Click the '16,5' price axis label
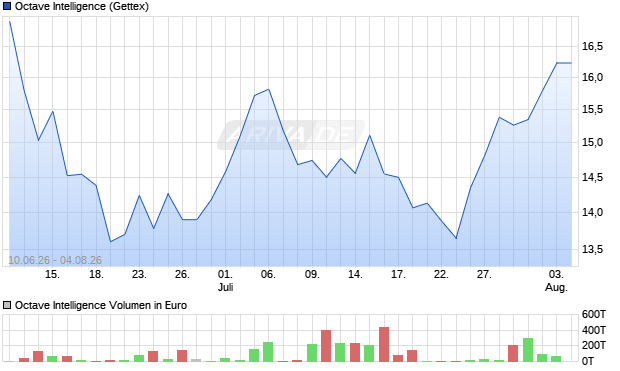 point(592,46)
